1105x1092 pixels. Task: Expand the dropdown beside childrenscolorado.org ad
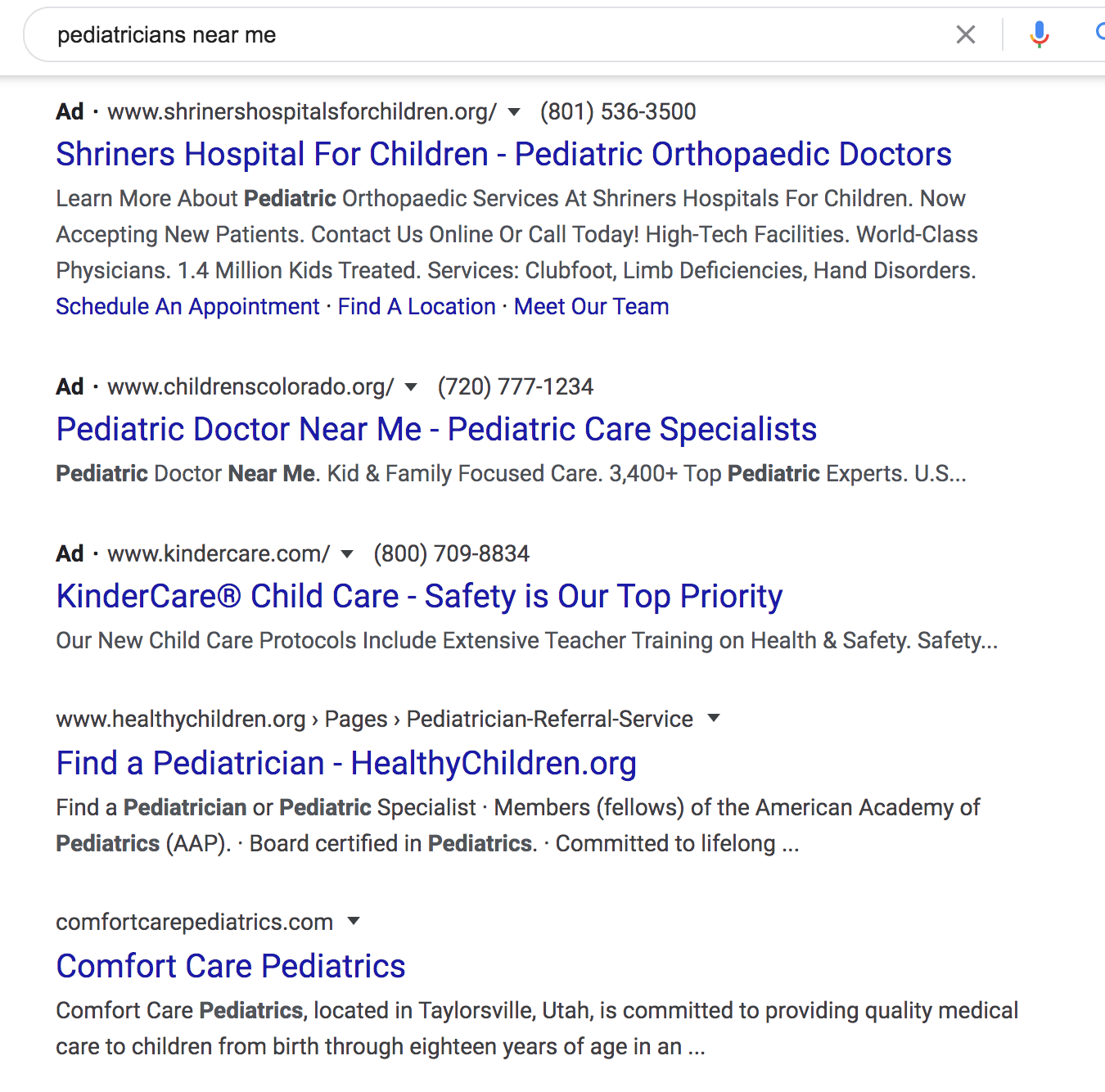(x=410, y=387)
